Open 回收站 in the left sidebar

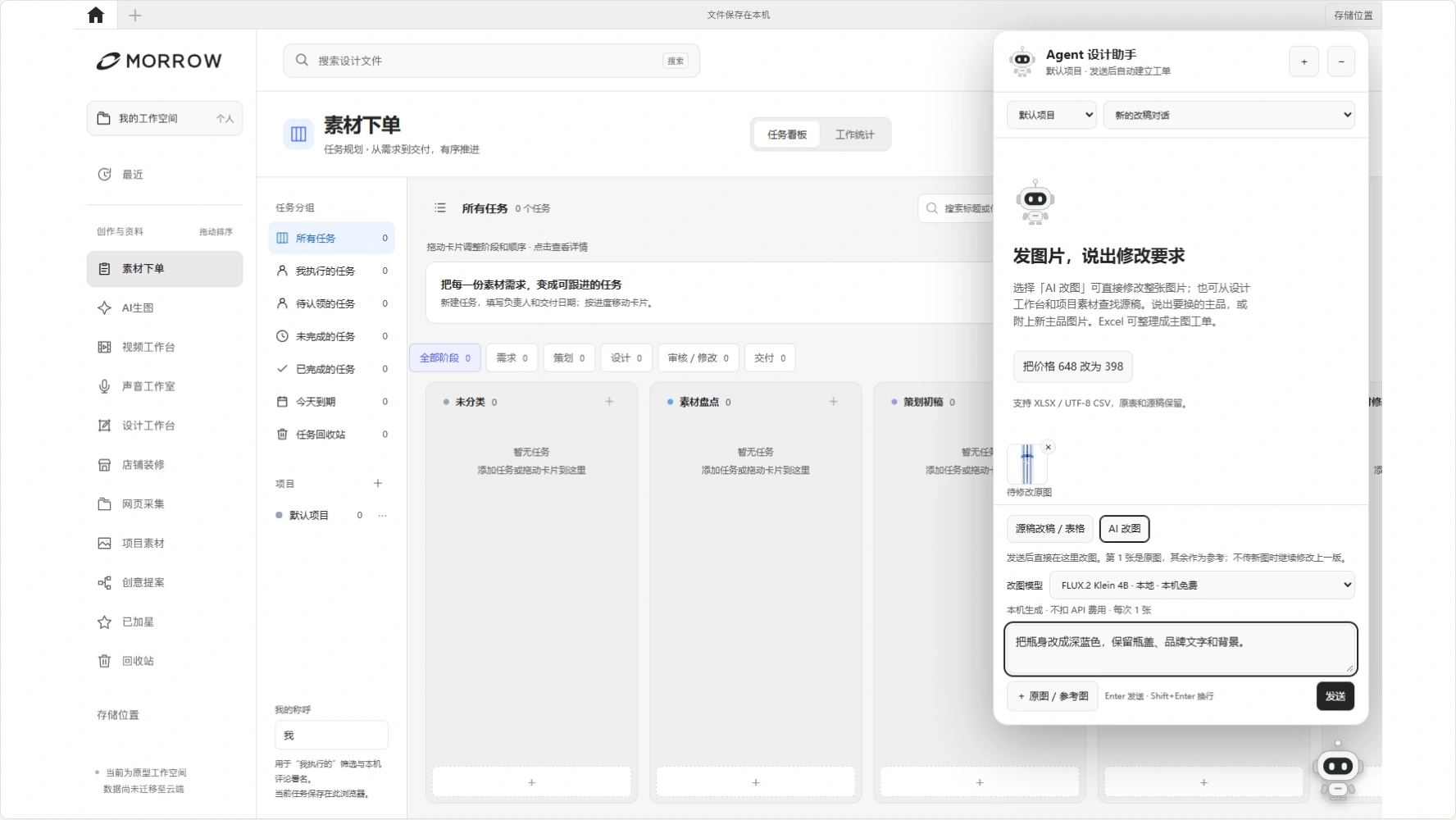pyautogui.click(x=165, y=661)
